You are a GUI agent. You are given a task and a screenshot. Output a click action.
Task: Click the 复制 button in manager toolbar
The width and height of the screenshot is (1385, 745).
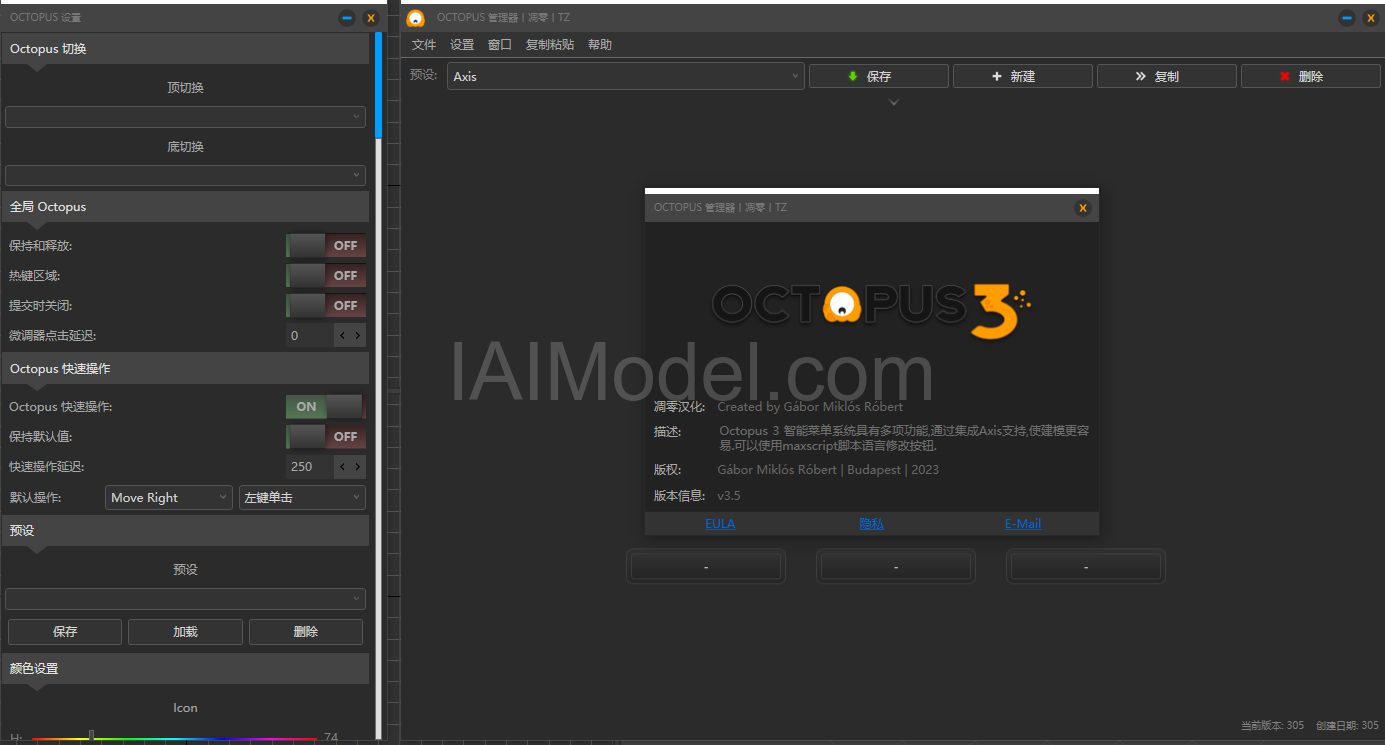(1167, 76)
